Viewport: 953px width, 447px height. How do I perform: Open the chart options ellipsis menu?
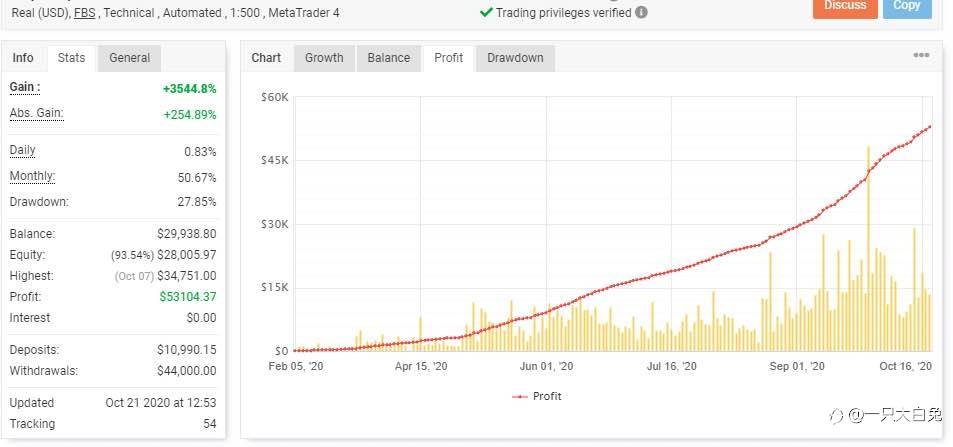point(921,56)
